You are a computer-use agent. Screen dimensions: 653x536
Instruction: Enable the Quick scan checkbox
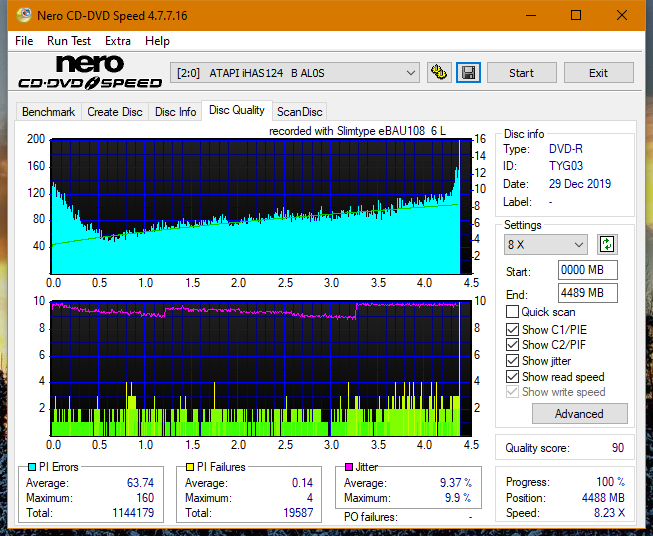512,312
